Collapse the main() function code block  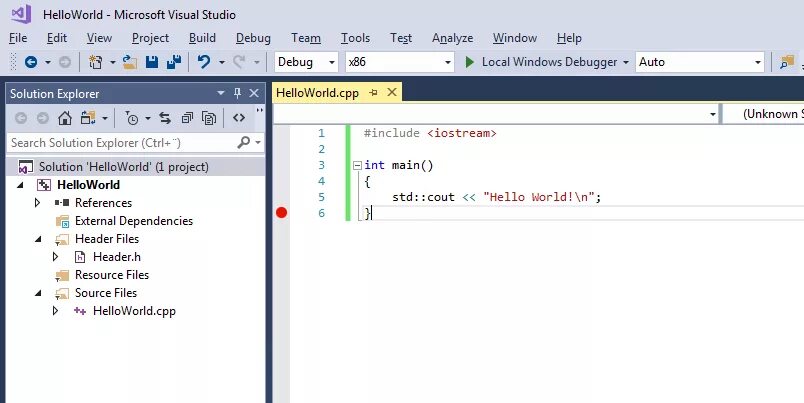(357, 166)
